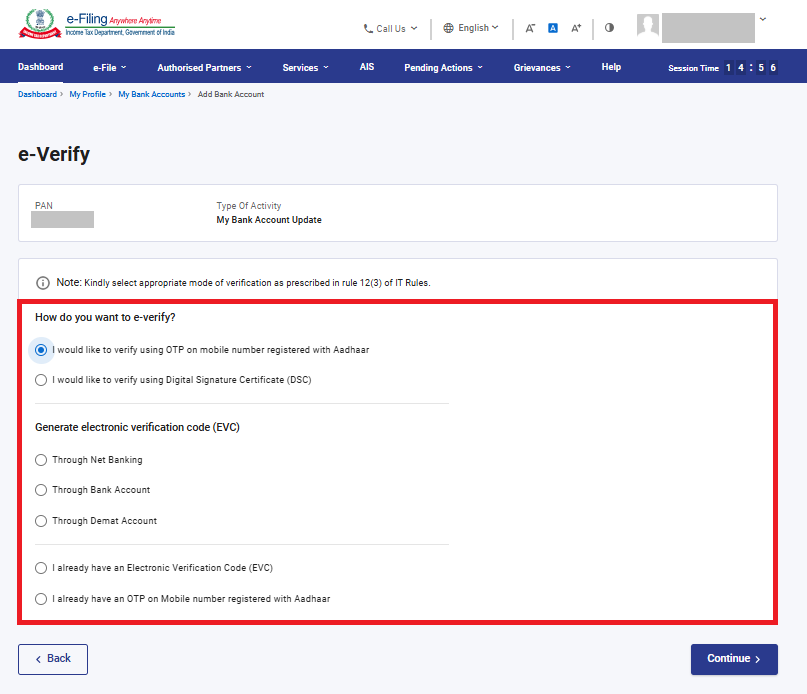Reset to default font size icon
The image size is (807, 694).
552,28
